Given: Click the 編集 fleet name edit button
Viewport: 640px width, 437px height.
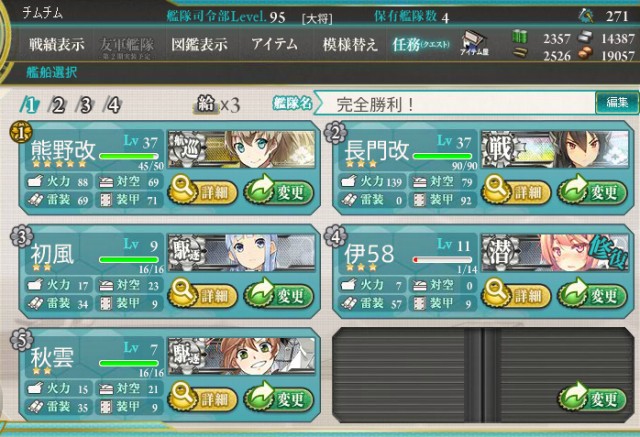Looking at the screenshot, I should point(617,102).
